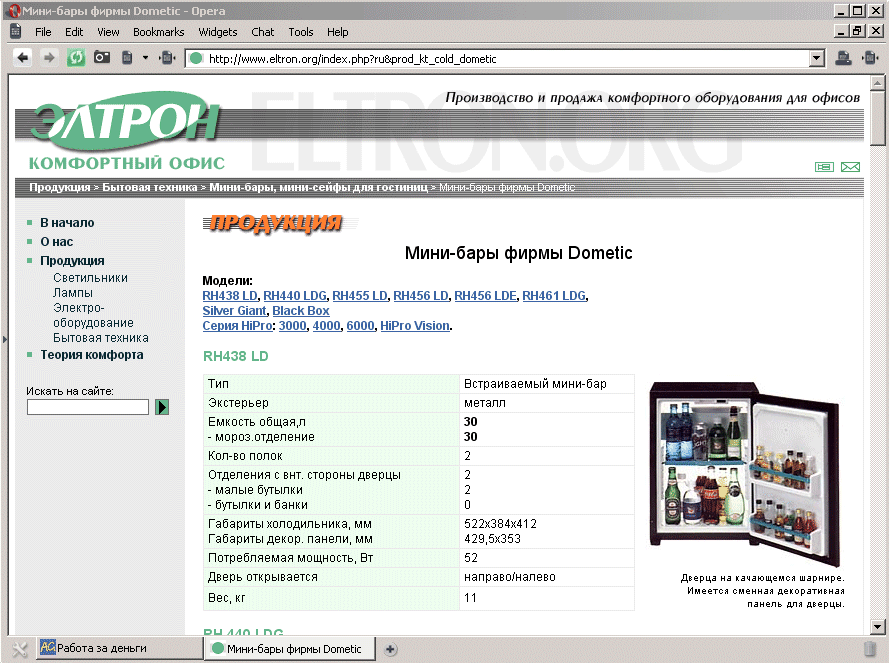Reload the page with the green refresh icon
Viewport: 889px width, 663px height.
coord(75,58)
